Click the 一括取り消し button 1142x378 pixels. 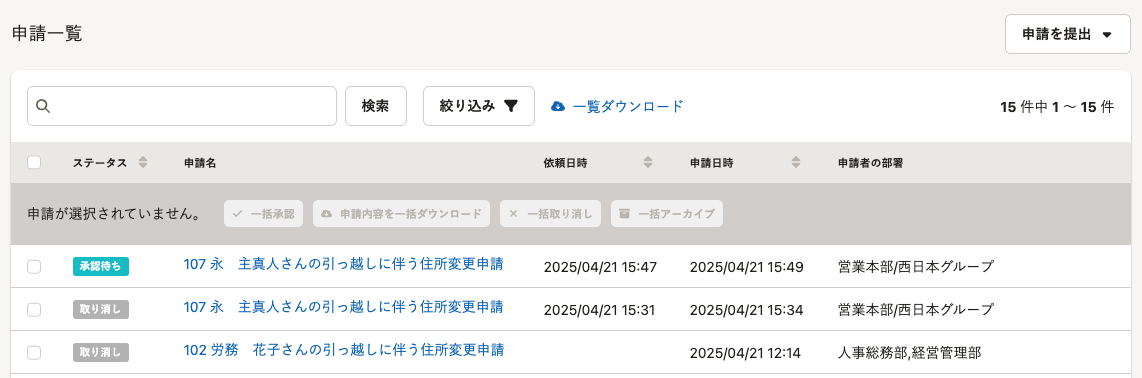551,214
